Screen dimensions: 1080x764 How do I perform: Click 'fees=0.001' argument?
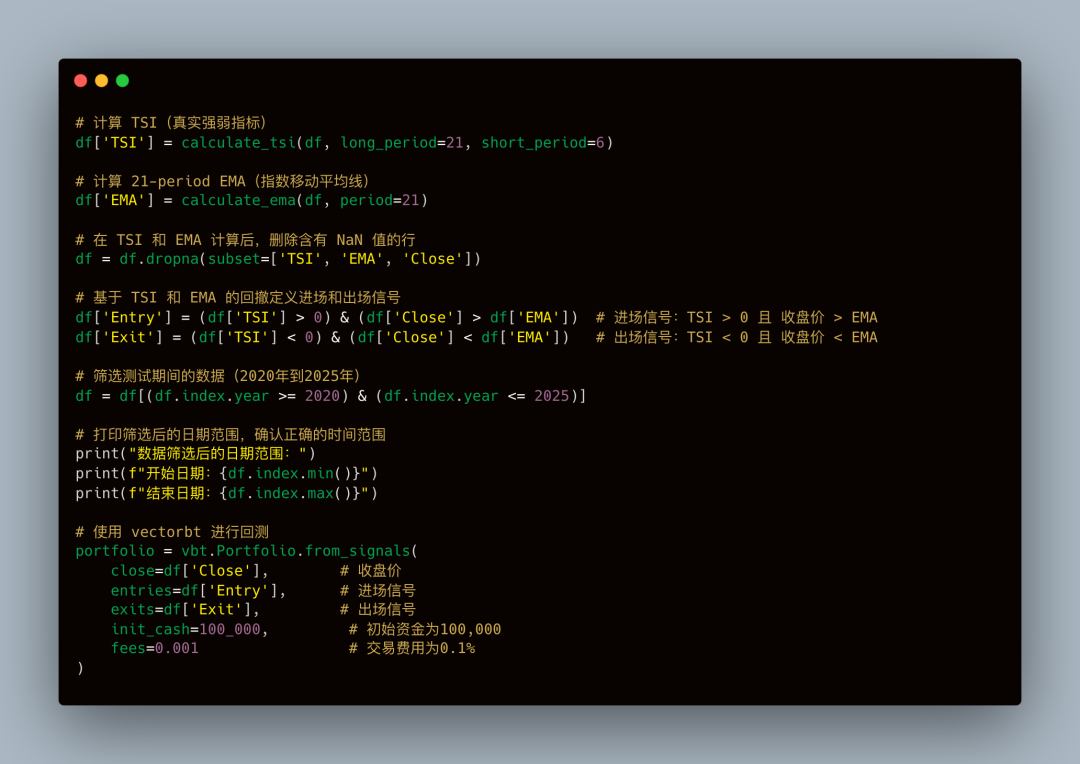(154, 648)
